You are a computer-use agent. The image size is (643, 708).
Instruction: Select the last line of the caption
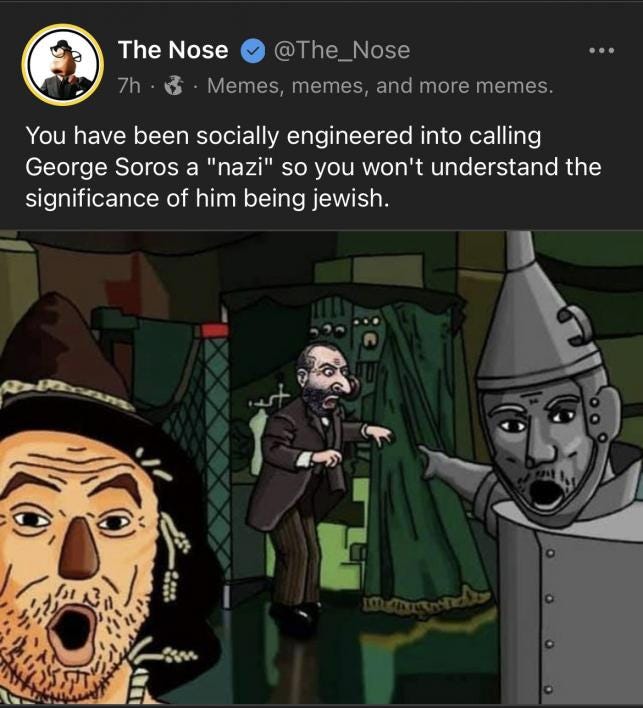pyautogui.click(x=207, y=199)
